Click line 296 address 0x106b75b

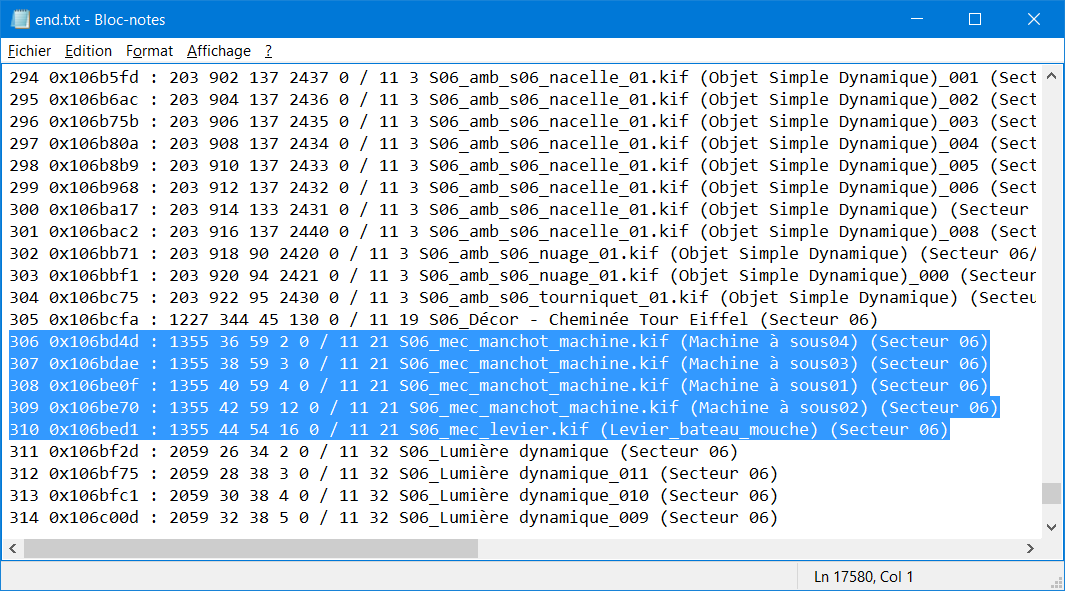94,122
